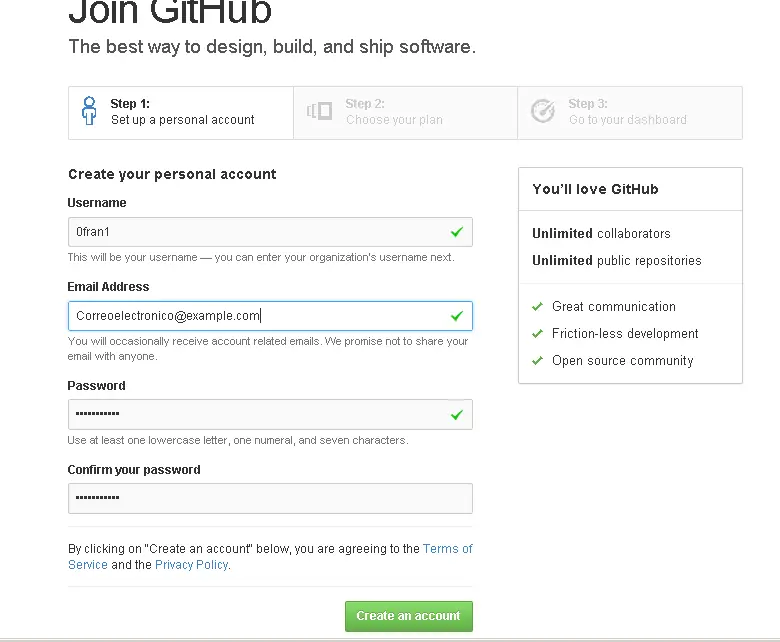Viewport: 780px width, 642px height.
Task: Click the plan icon in Step 2
Action: pyautogui.click(x=319, y=111)
